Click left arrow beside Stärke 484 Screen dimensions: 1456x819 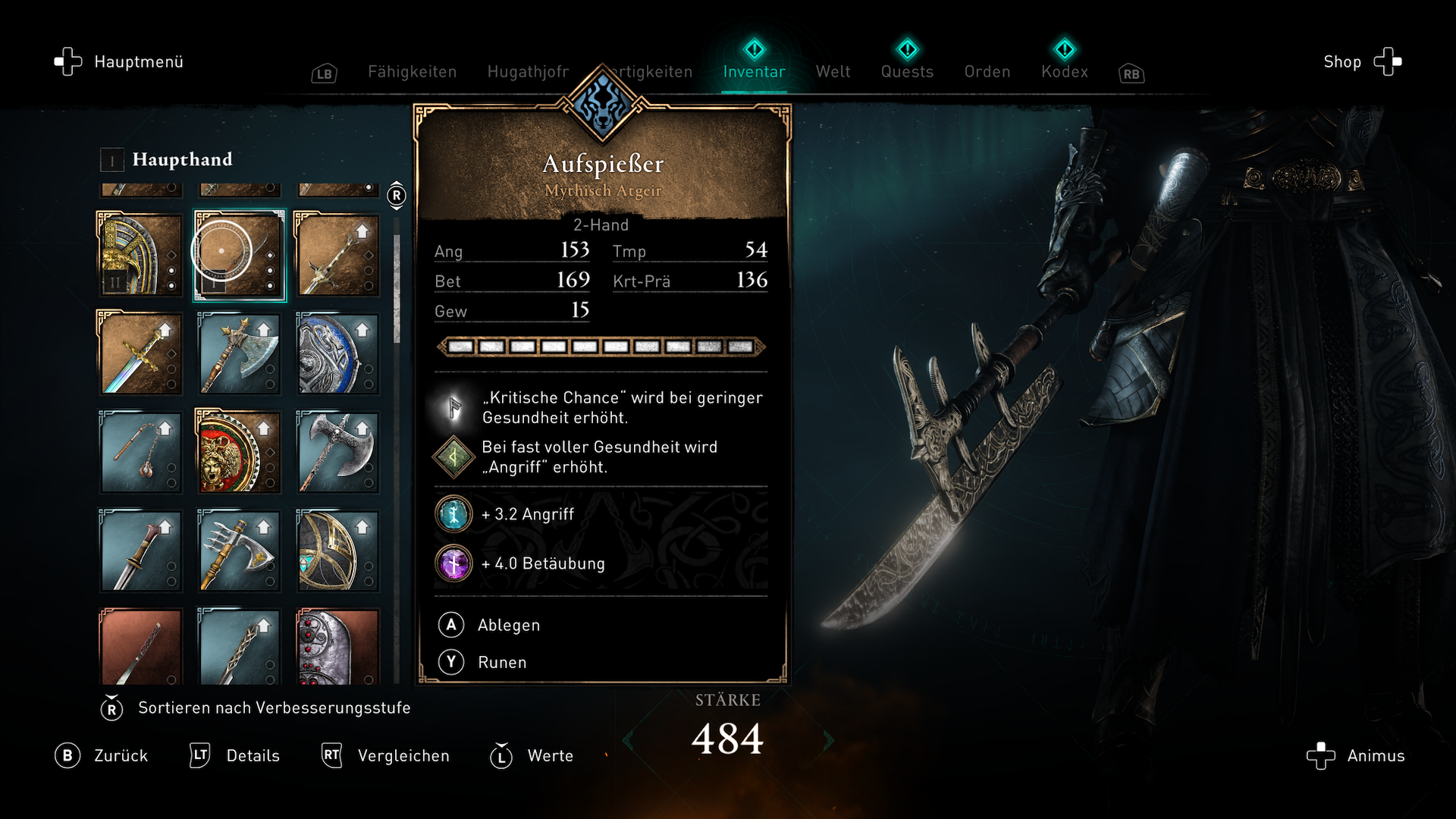pyautogui.click(x=628, y=739)
